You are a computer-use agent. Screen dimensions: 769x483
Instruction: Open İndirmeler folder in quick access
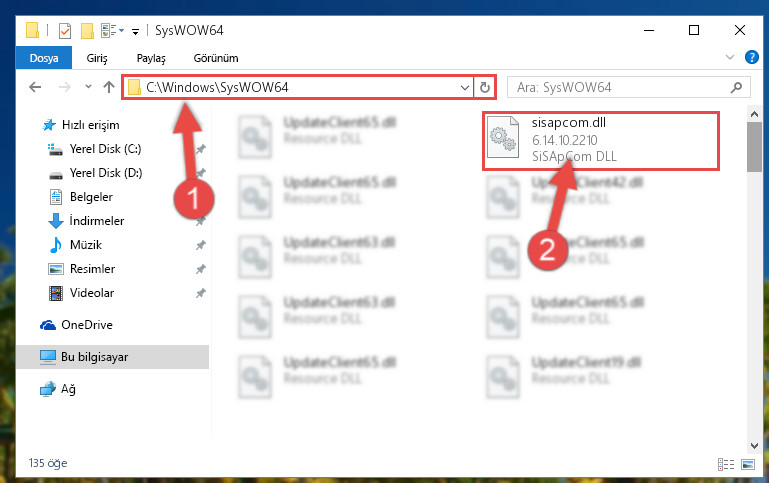[x=97, y=221]
